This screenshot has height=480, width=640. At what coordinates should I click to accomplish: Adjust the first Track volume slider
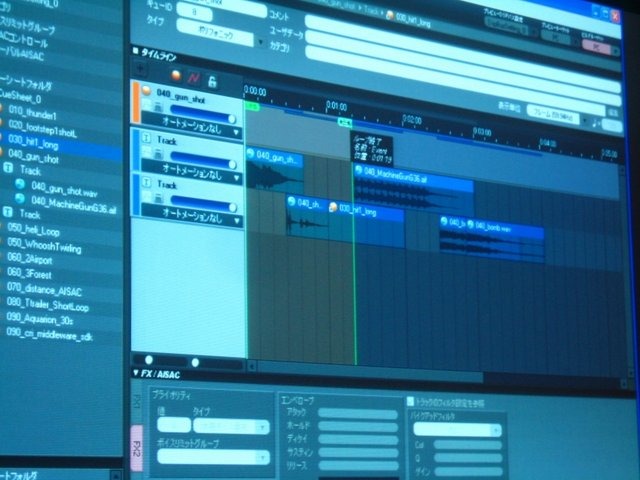point(203,160)
